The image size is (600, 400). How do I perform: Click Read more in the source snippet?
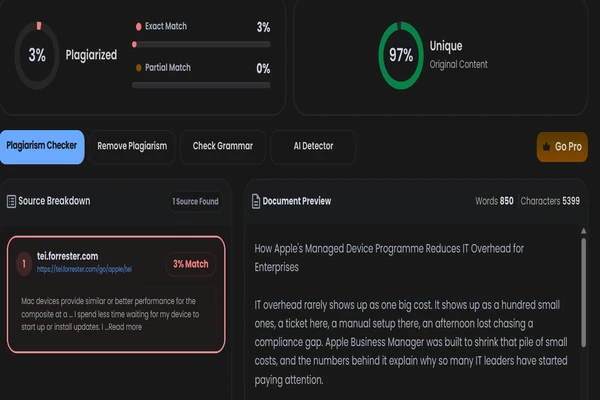125,327
